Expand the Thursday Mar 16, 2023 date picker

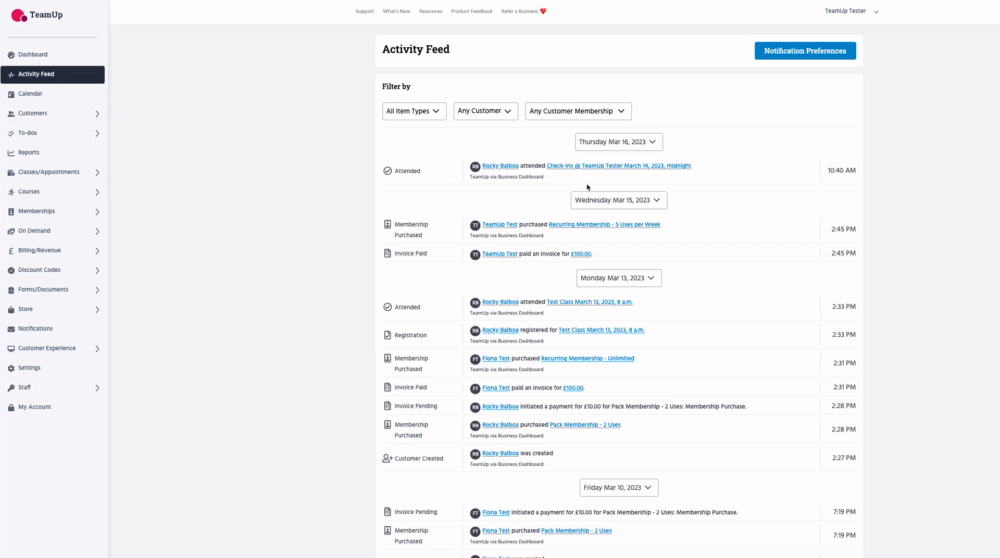618,142
